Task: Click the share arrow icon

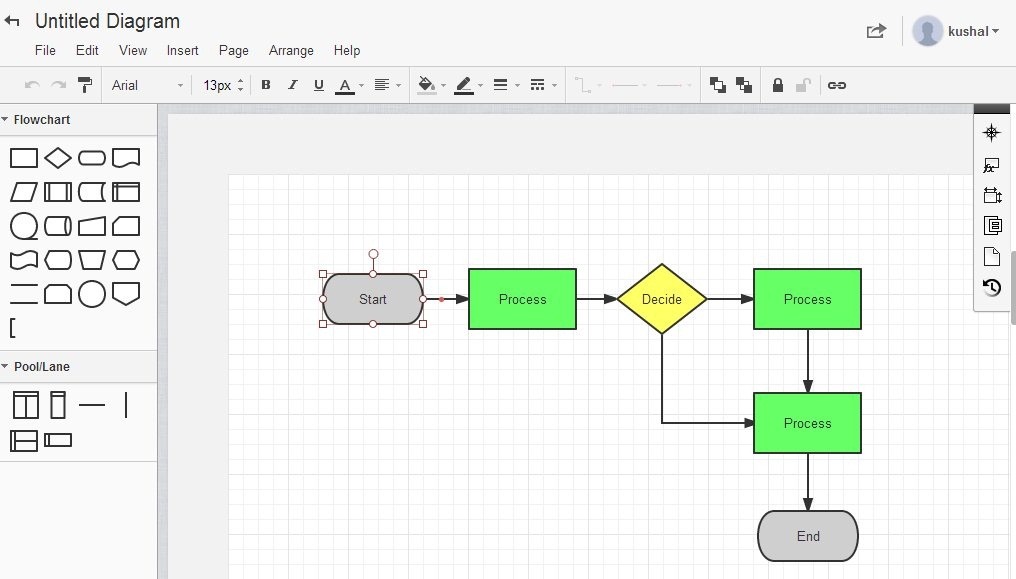Action: tap(876, 30)
